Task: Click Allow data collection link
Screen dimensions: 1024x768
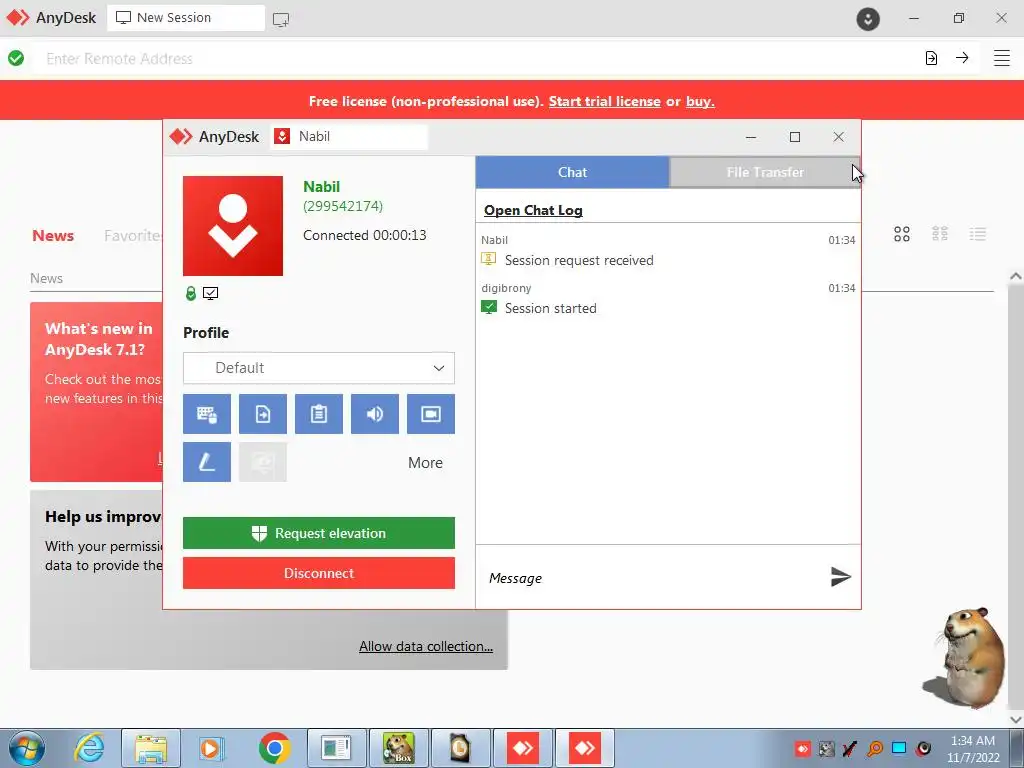Action: [x=426, y=647]
